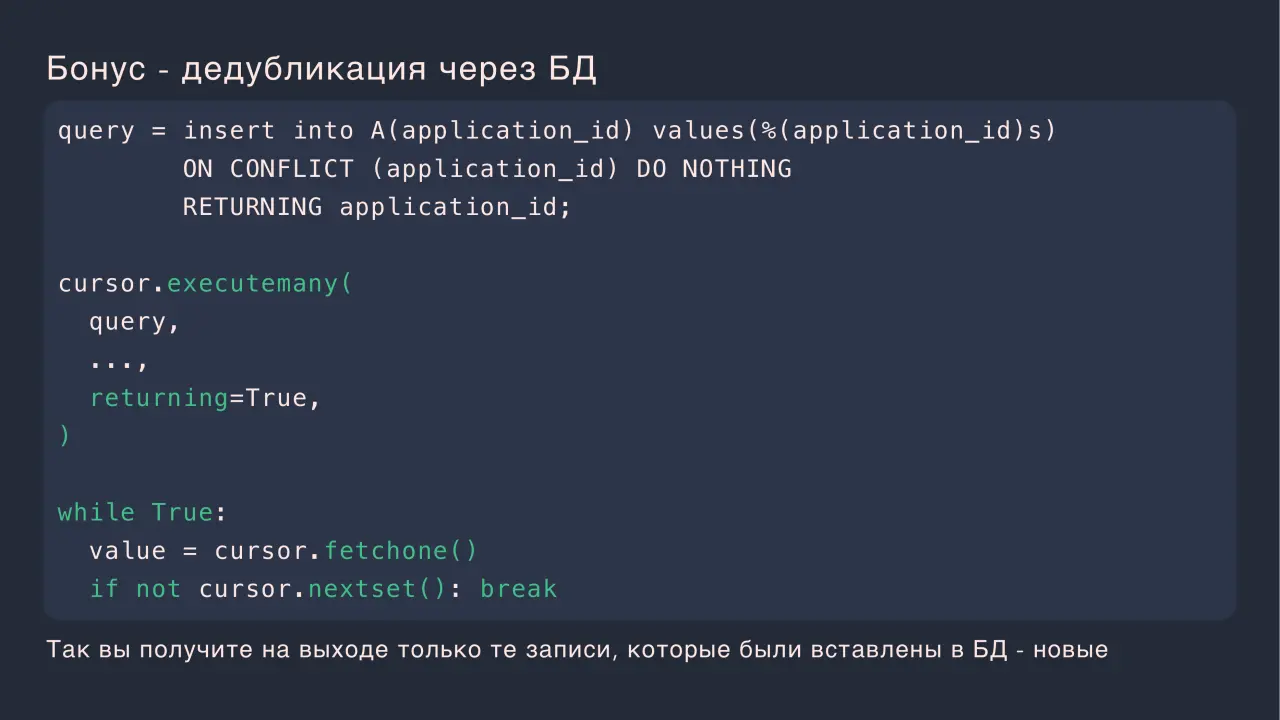The image size is (1280, 720).
Task: Click the "RETURNING application_id;" line
Action: [x=377, y=207]
